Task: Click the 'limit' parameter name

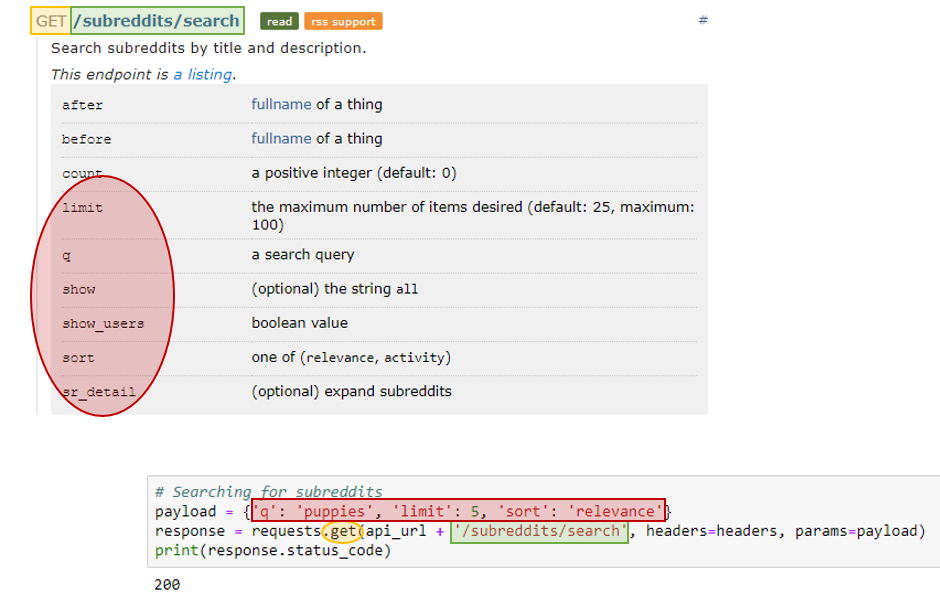Action: (x=82, y=208)
